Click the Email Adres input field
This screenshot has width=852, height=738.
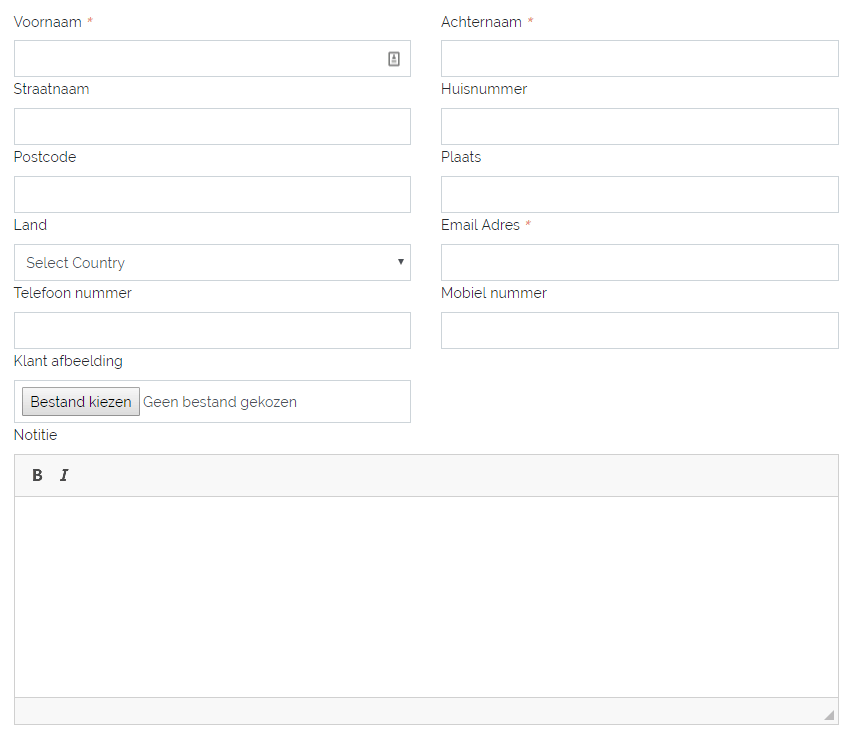(x=640, y=262)
